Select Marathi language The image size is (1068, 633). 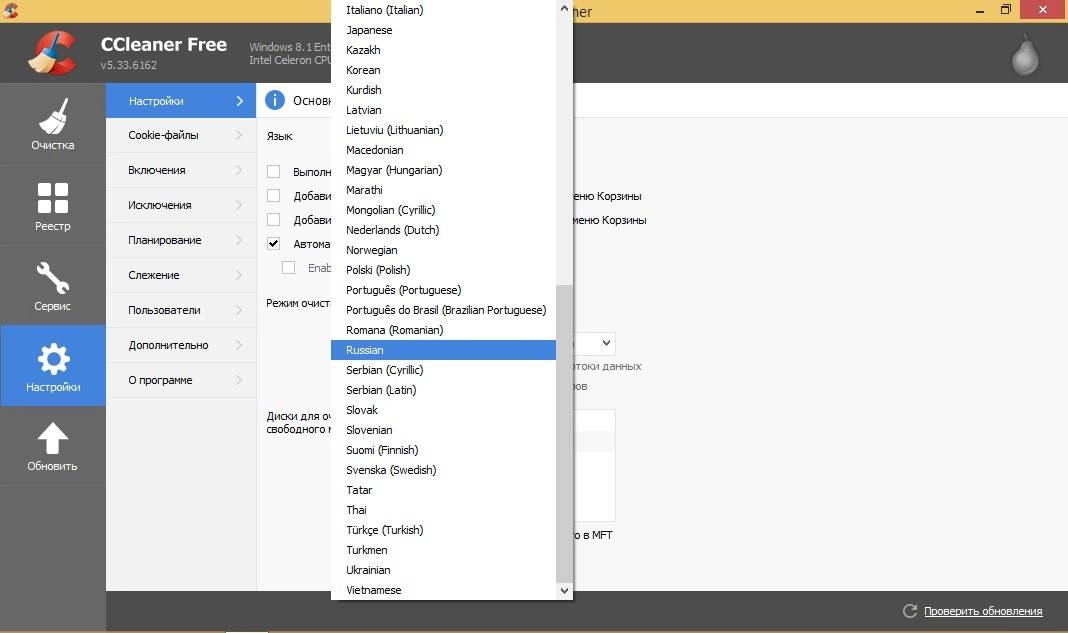[x=443, y=190]
